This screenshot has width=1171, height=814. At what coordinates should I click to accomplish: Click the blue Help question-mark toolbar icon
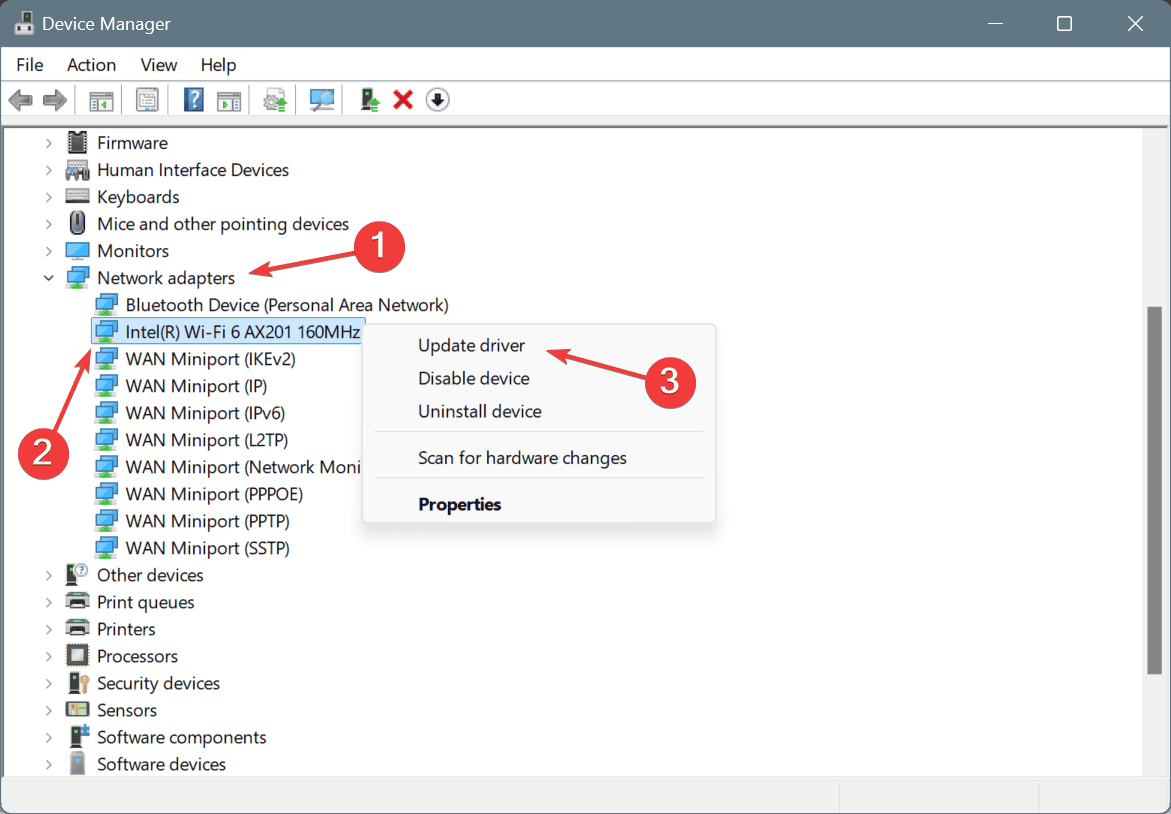pos(193,100)
